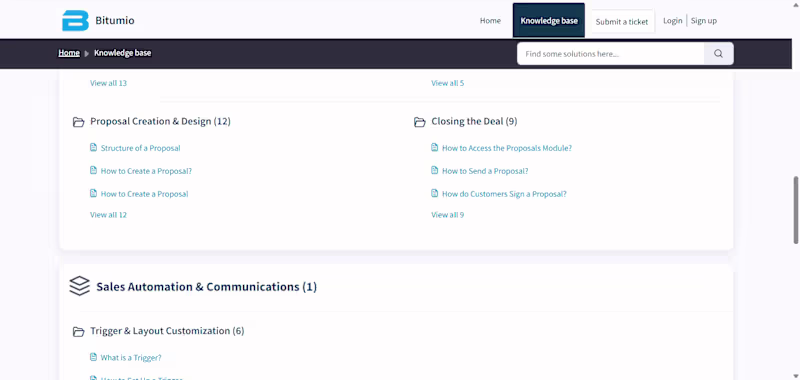Click the Bitumio logo icon
Screen dimensions: 800x380
point(75,21)
